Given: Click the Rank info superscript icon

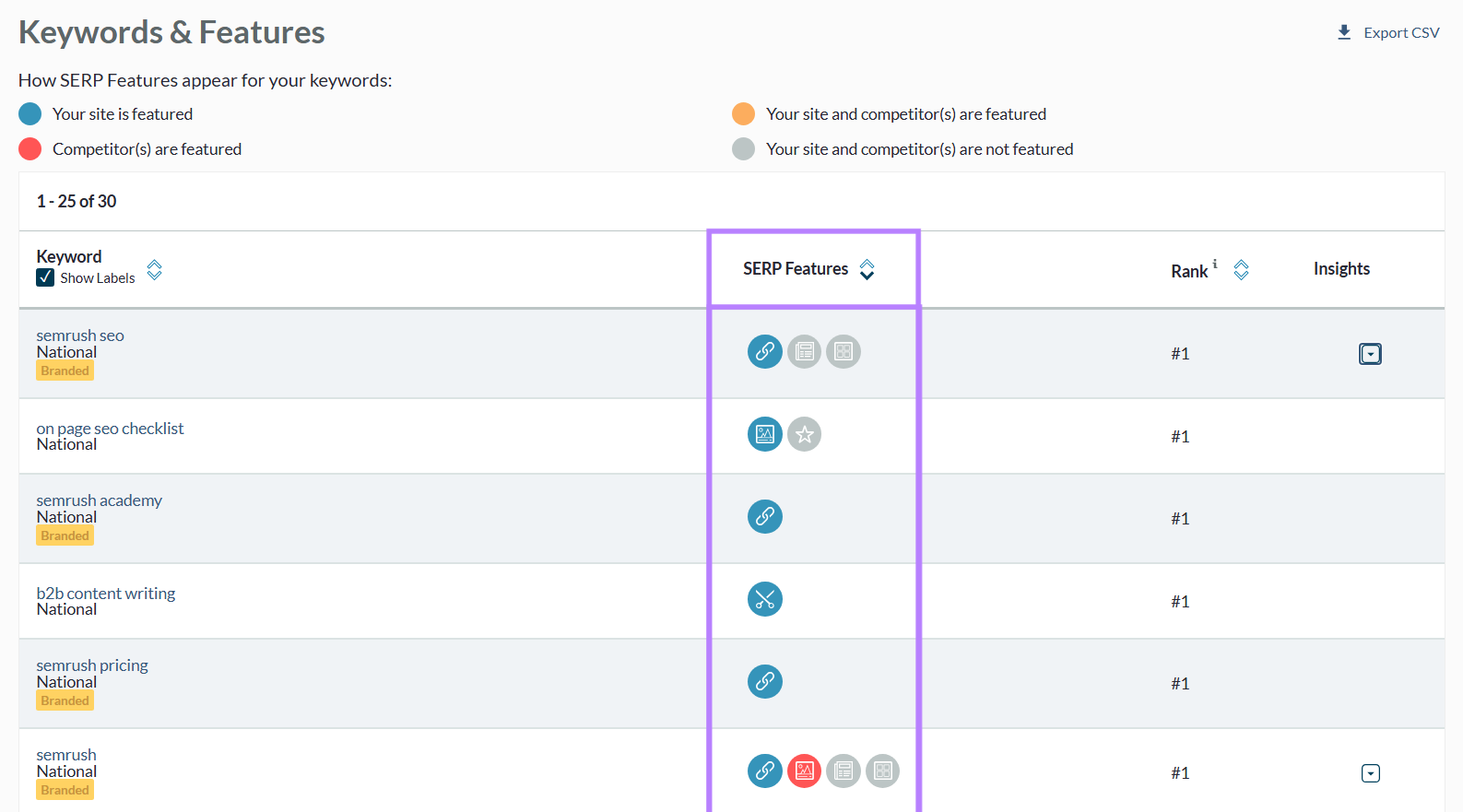Looking at the screenshot, I should (x=1215, y=264).
